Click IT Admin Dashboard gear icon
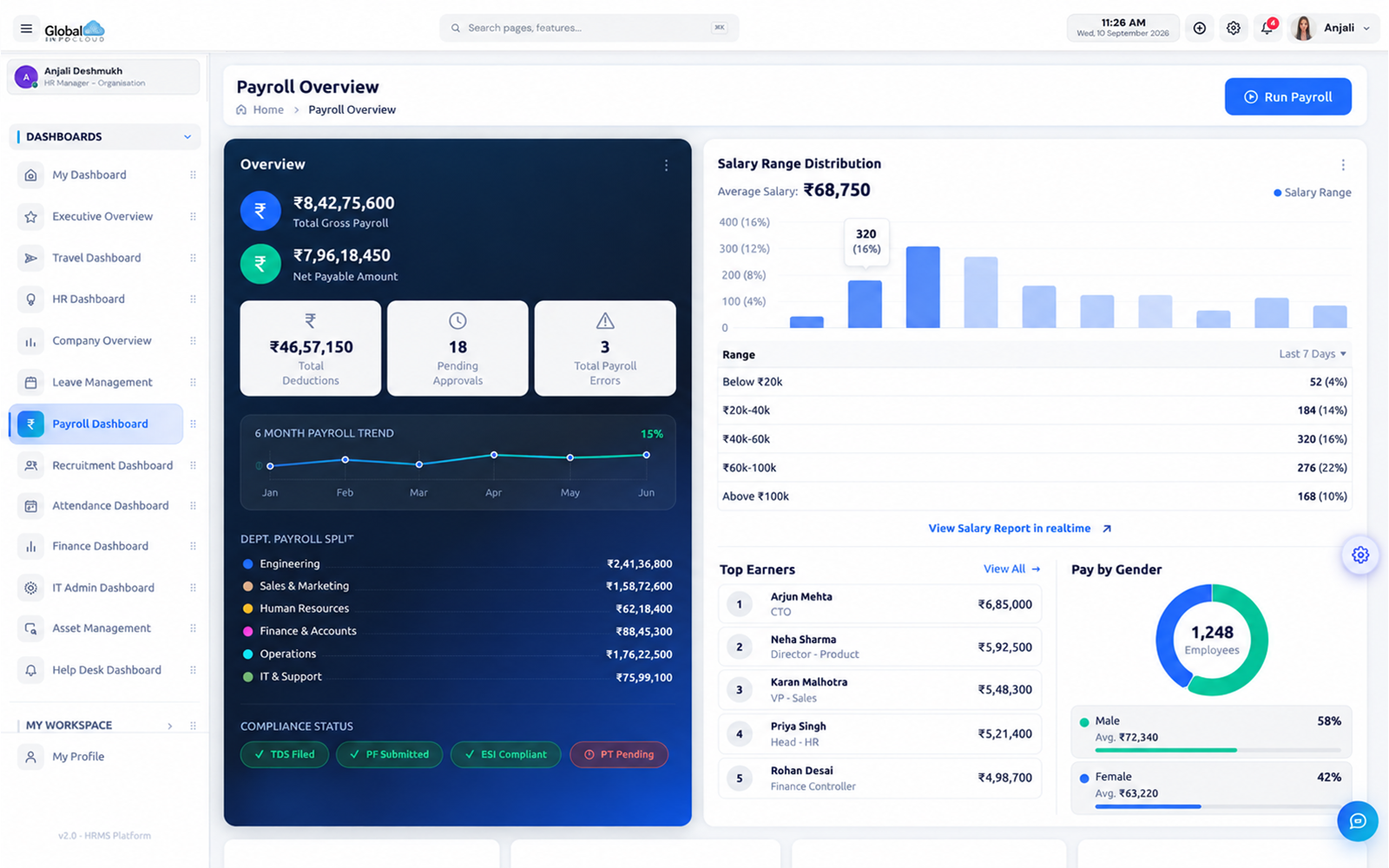Screen dimensions: 1389x868 [31, 588]
